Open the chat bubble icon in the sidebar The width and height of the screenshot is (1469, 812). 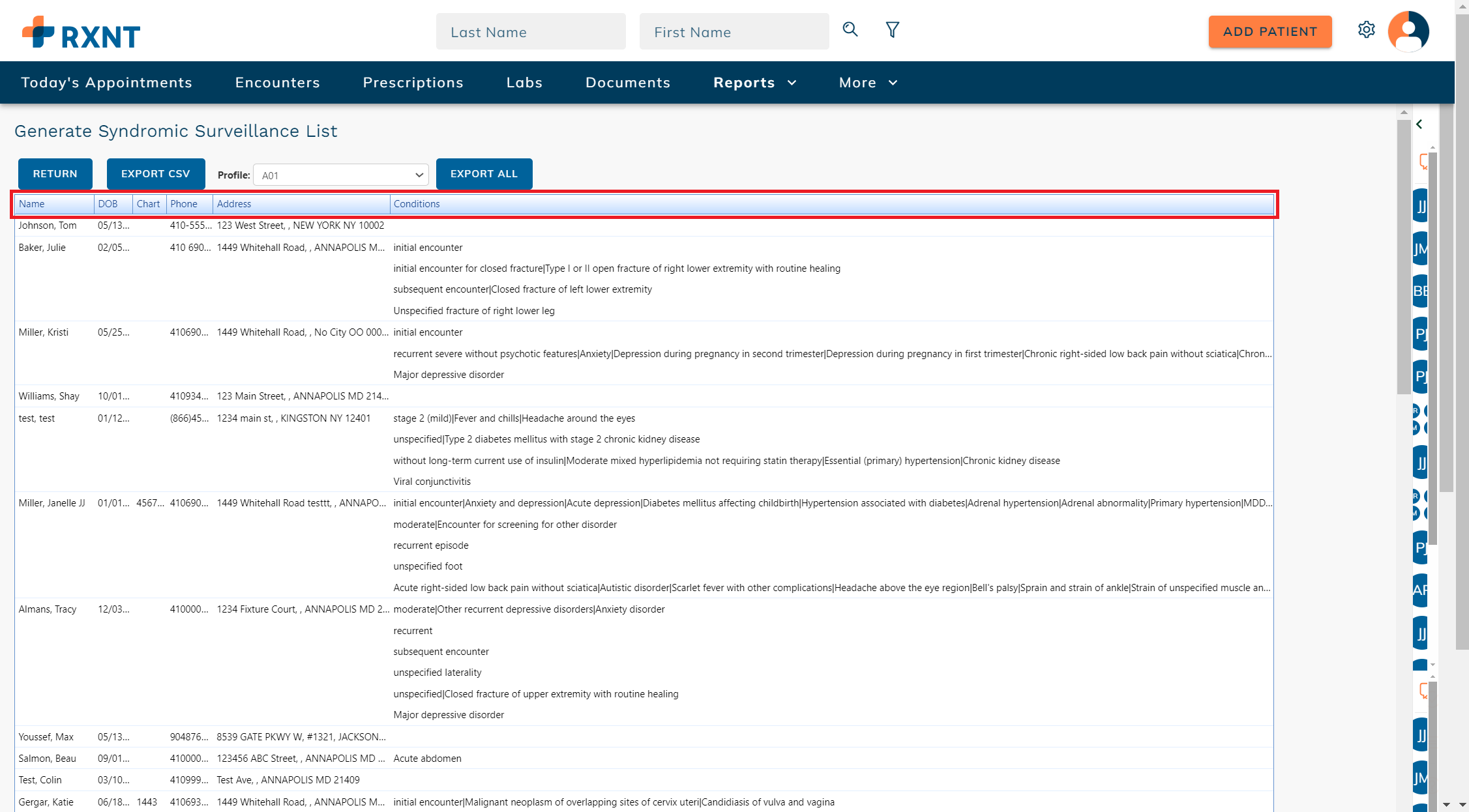pos(1423,162)
